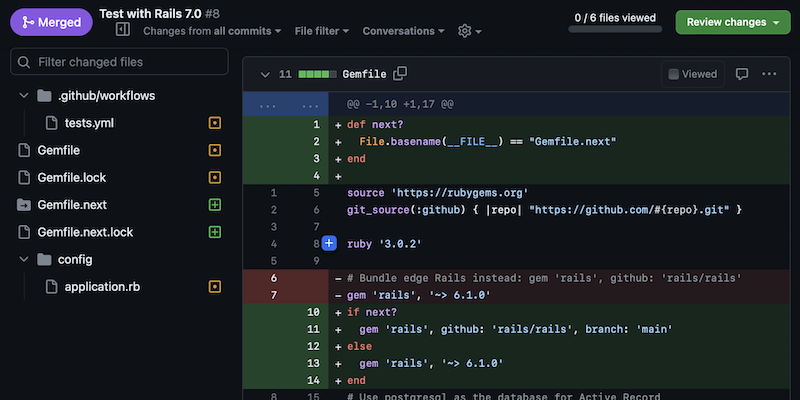
Task: Open the Review changes button
Action: [733, 22]
